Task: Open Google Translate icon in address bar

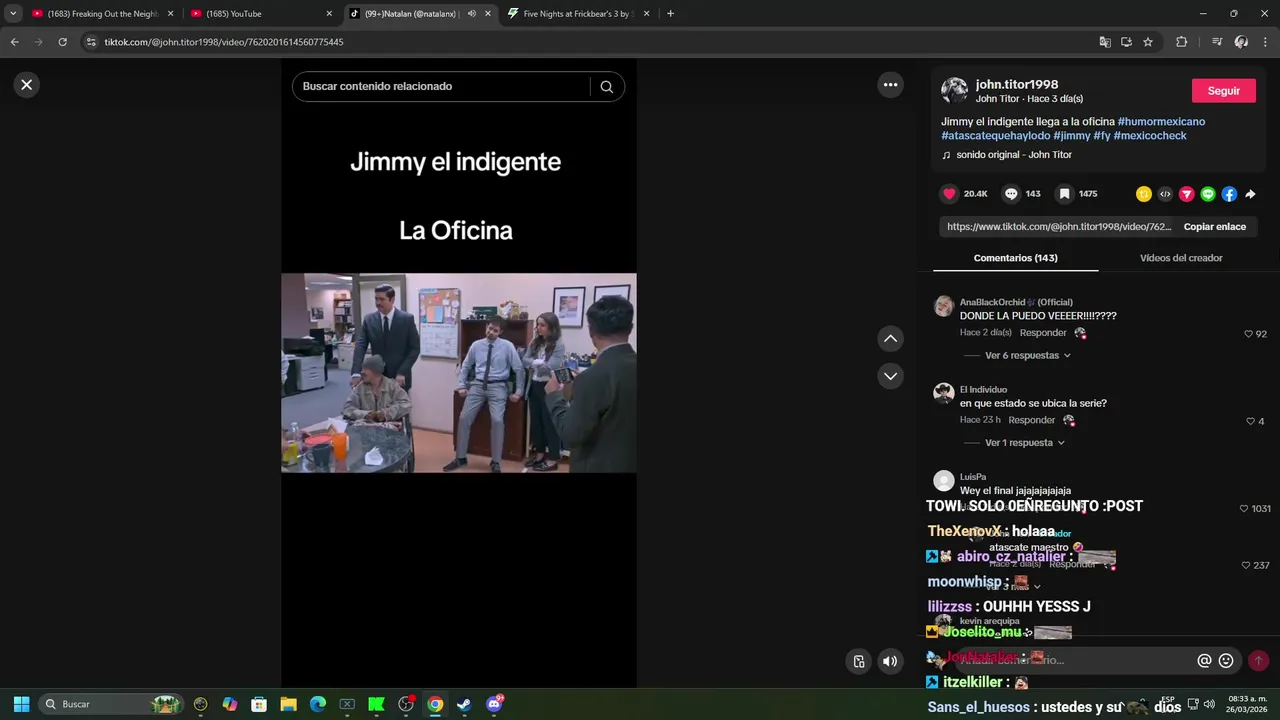Action: tap(1105, 42)
